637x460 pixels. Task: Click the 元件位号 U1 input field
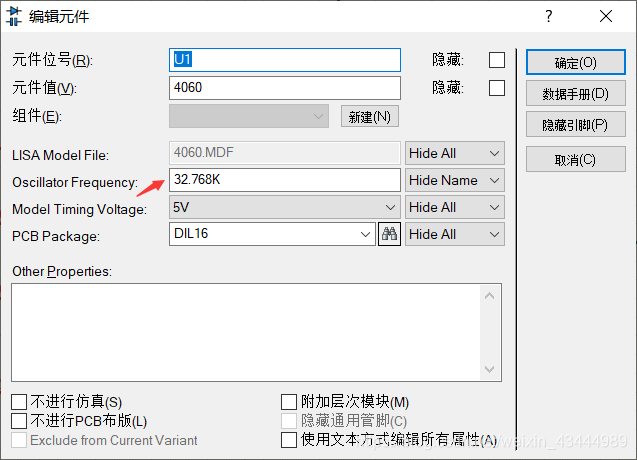point(285,60)
